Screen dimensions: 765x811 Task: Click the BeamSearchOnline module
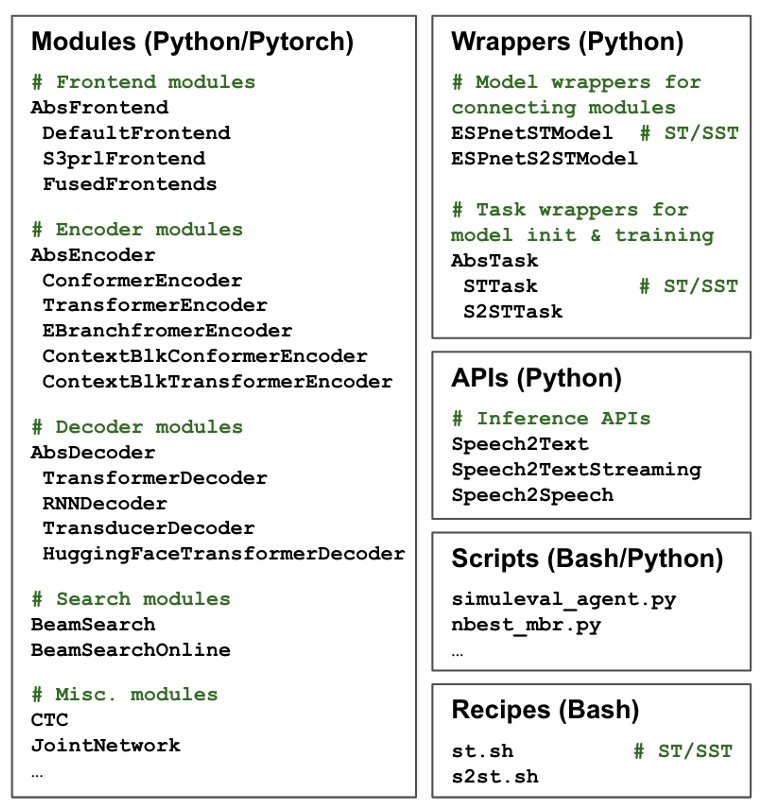130,650
